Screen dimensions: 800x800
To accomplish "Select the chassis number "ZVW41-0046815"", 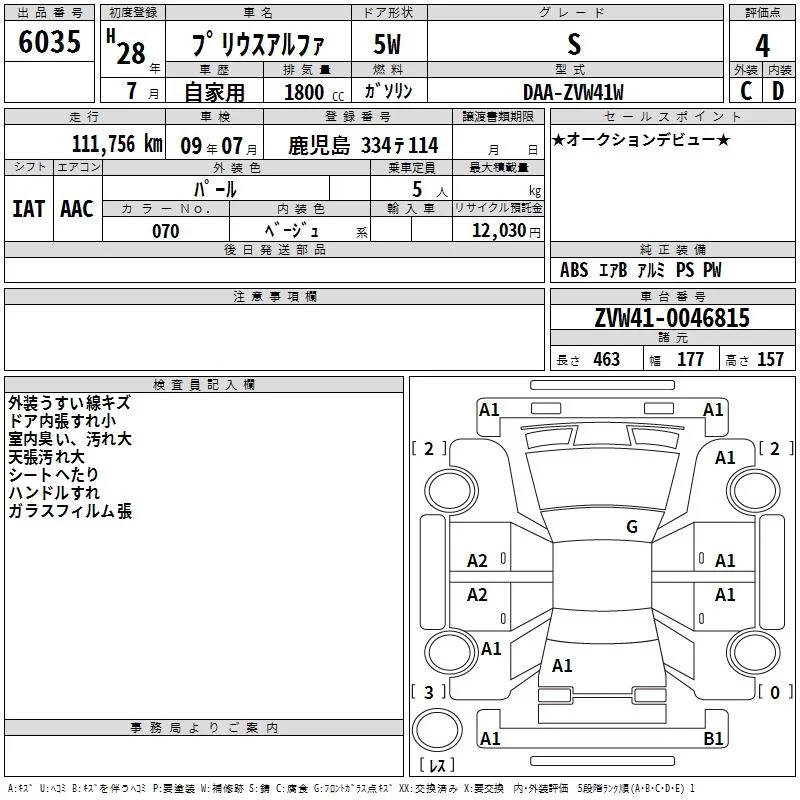I will [x=672, y=318].
